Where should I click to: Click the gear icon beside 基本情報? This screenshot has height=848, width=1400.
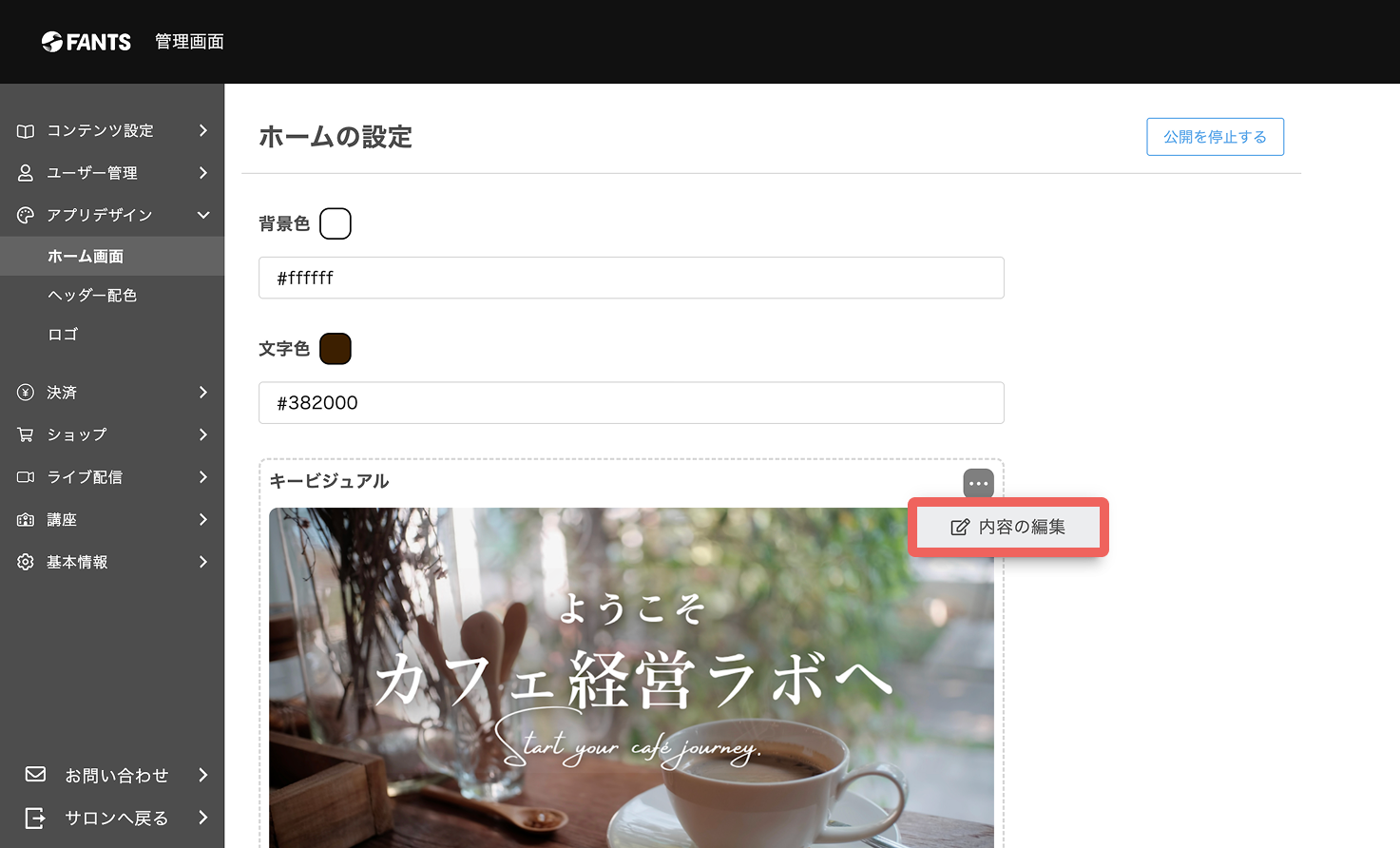pyautogui.click(x=26, y=562)
